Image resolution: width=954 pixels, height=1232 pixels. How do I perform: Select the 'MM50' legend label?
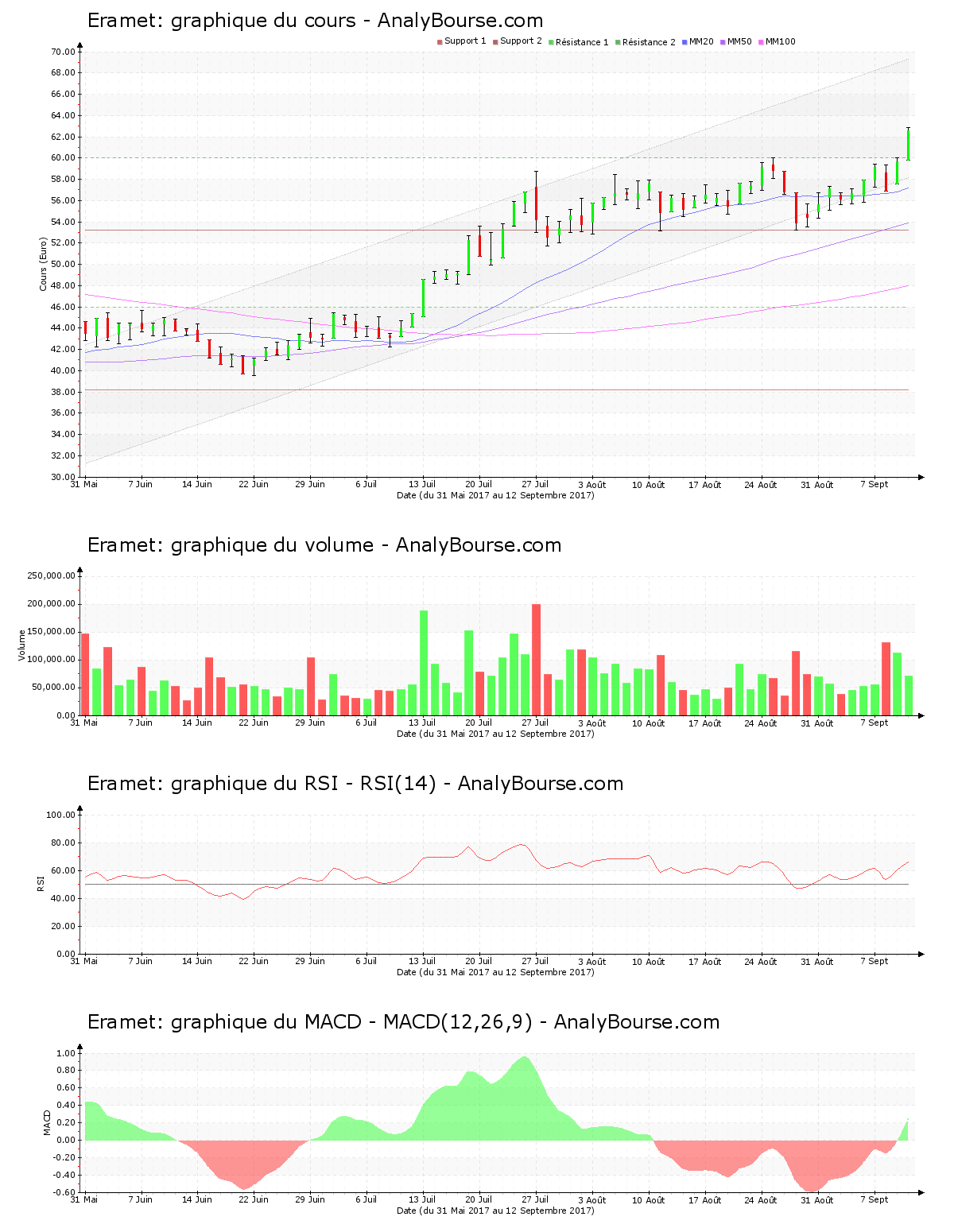[739, 41]
